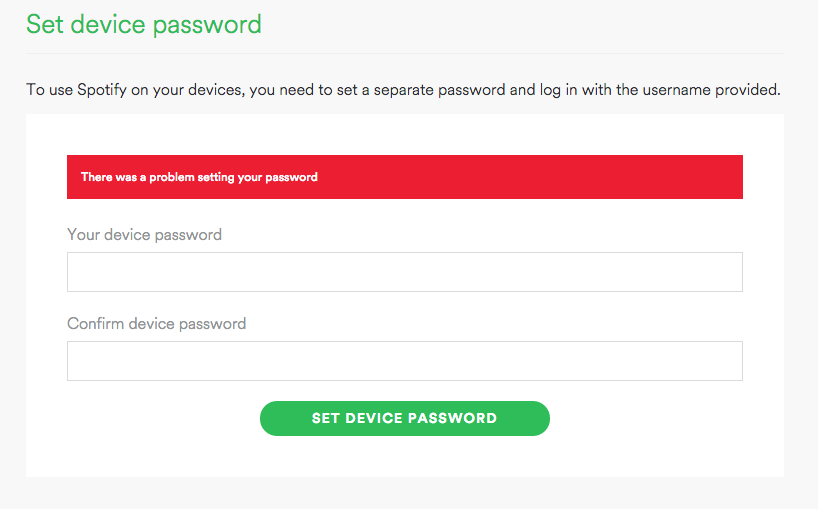Screen dimensions: 818x509
Task: Click empty white card area below the button
Action: (404, 456)
